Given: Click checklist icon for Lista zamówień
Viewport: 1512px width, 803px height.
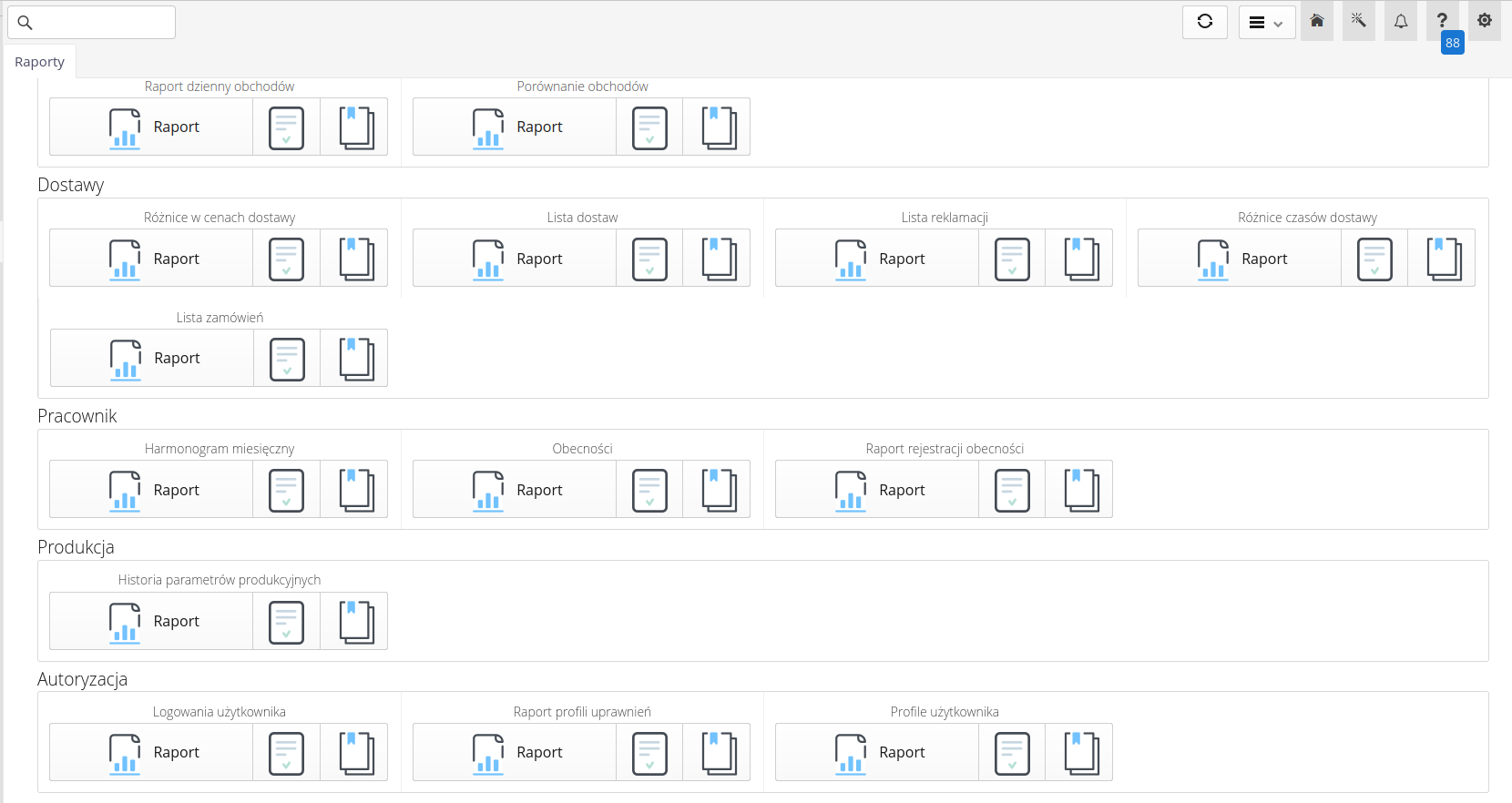Looking at the screenshot, I should [287, 359].
